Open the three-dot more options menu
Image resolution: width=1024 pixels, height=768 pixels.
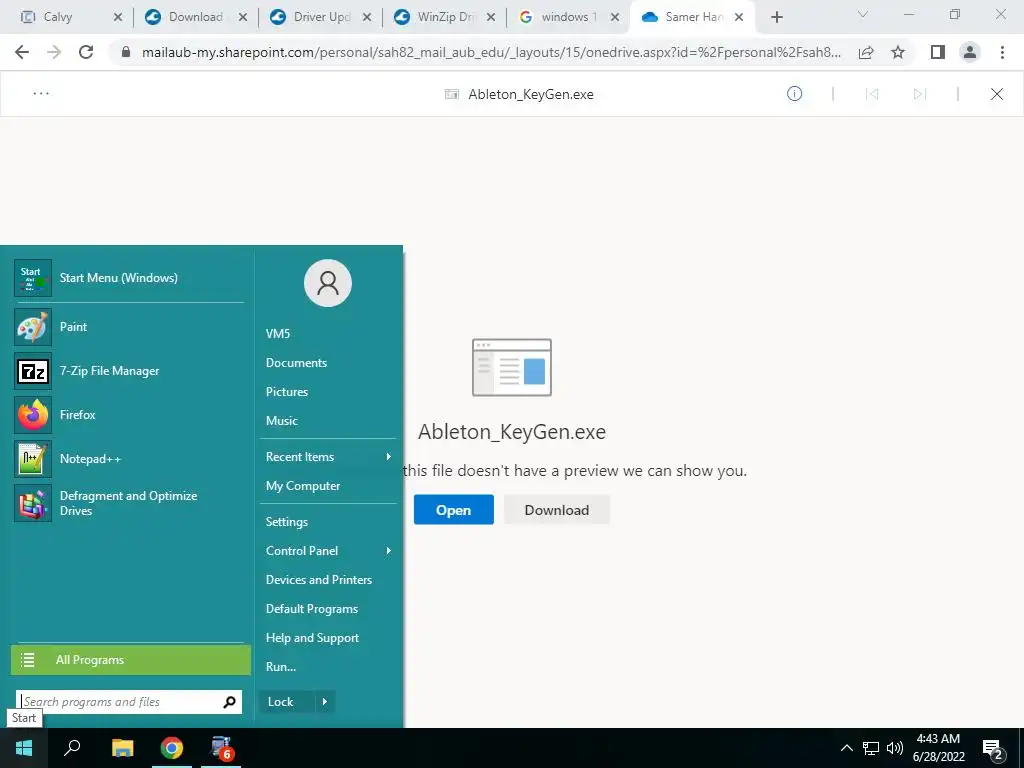pos(41,93)
